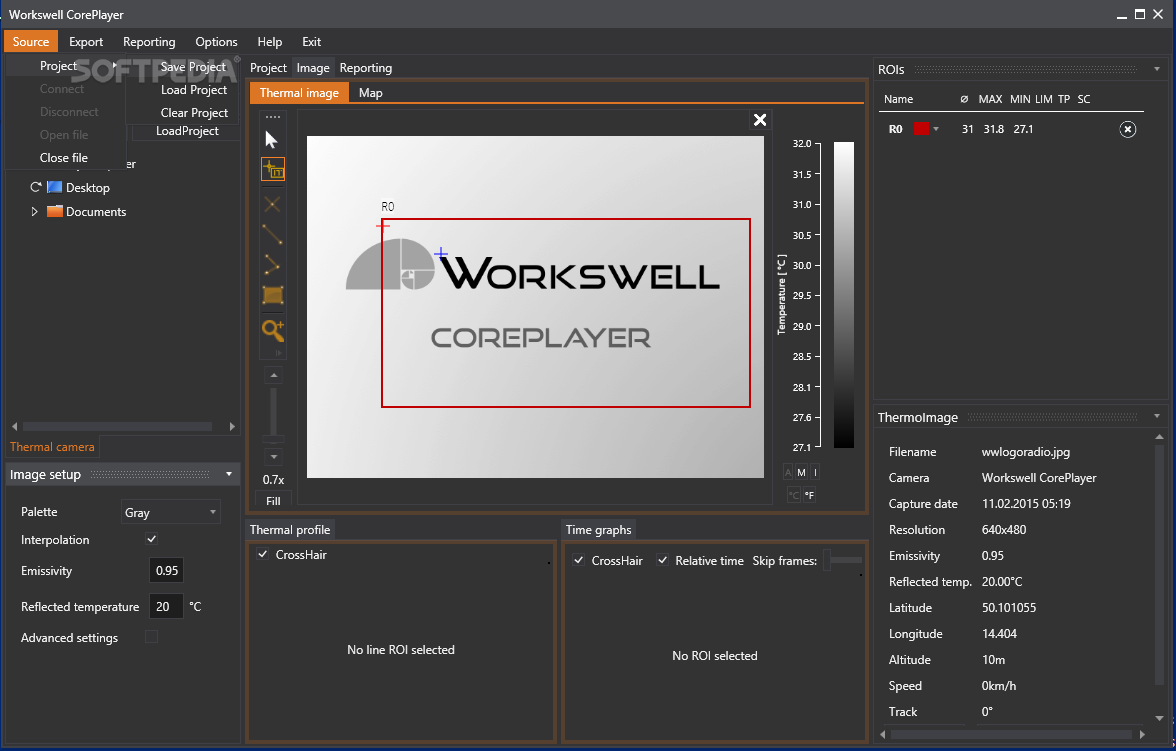Select the line ROI tool
Viewport: 1176px width, 751px height.
pyautogui.click(x=272, y=234)
